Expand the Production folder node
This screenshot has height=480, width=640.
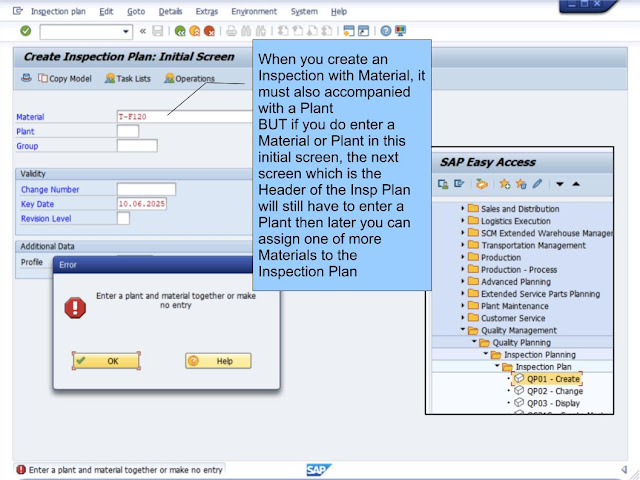462,257
